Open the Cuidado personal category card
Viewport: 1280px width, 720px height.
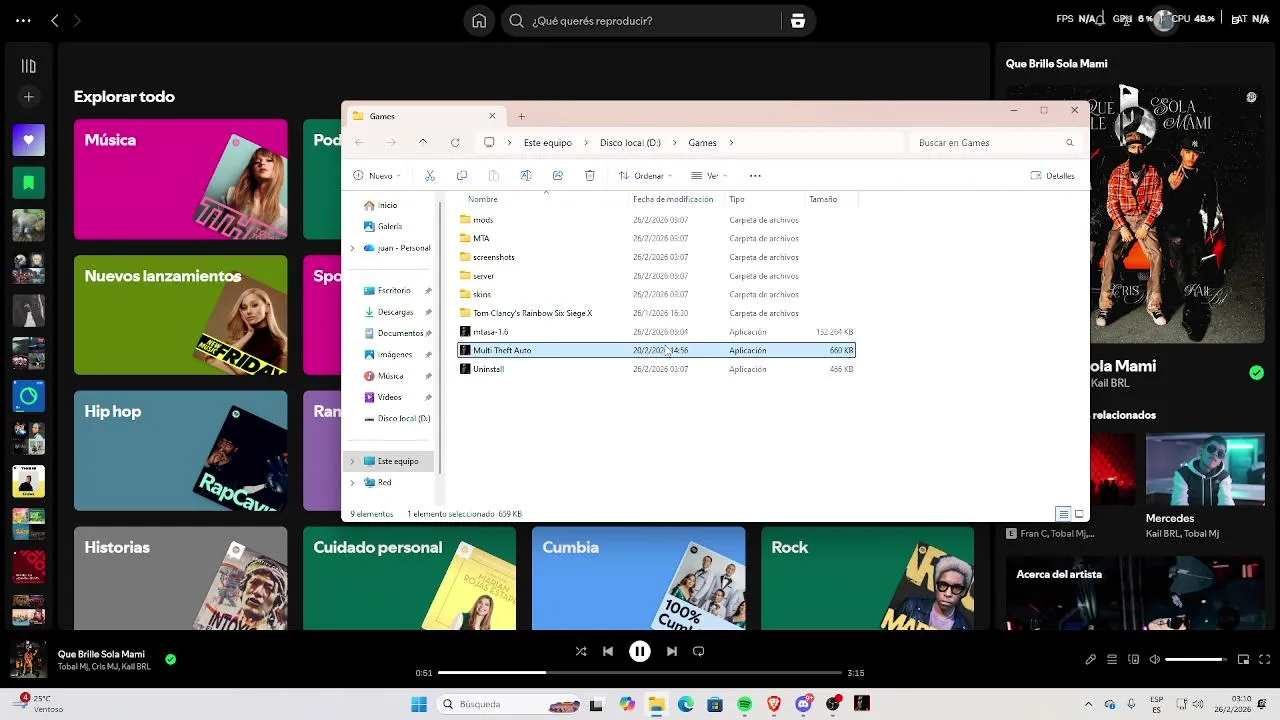[x=409, y=578]
